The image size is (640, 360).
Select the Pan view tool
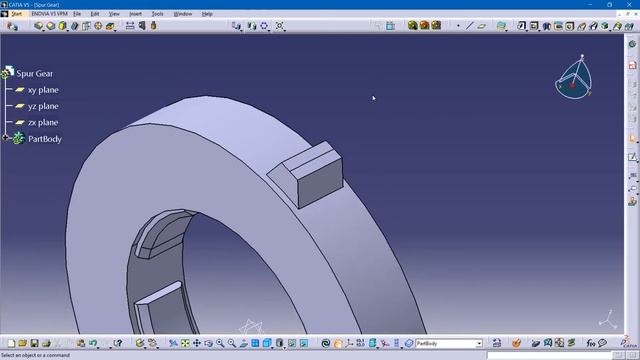click(197, 343)
